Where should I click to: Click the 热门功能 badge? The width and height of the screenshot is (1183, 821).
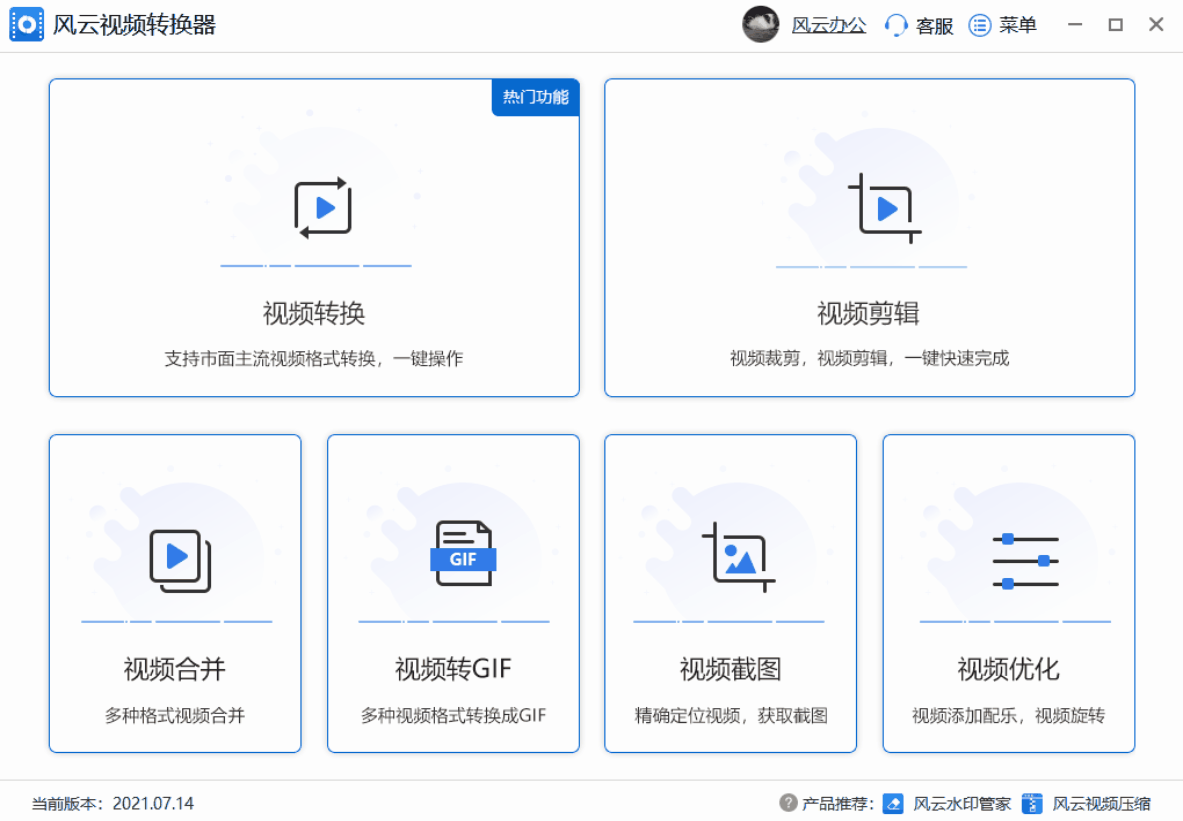point(535,97)
